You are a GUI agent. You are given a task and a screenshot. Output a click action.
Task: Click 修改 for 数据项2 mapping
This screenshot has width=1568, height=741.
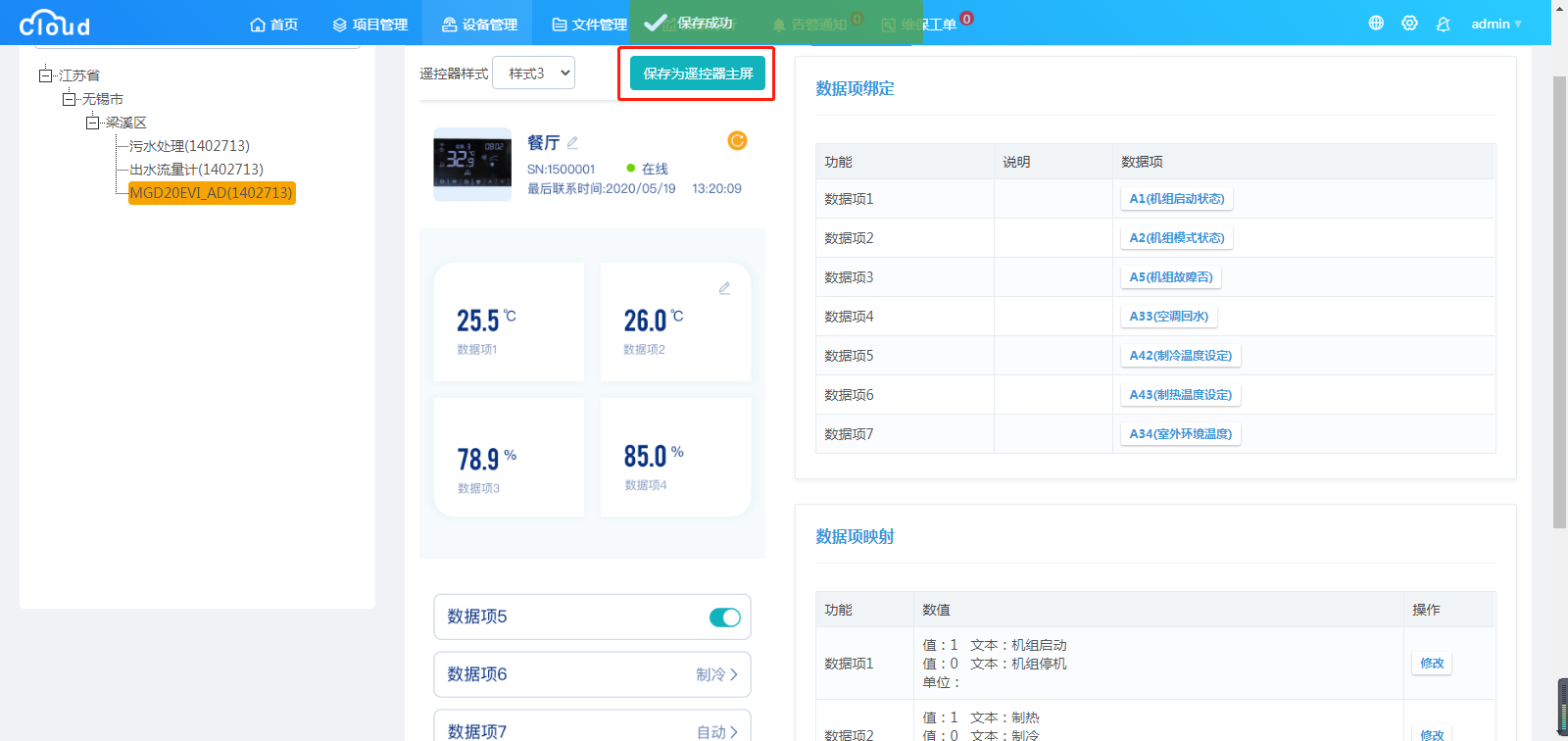[x=1432, y=734]
